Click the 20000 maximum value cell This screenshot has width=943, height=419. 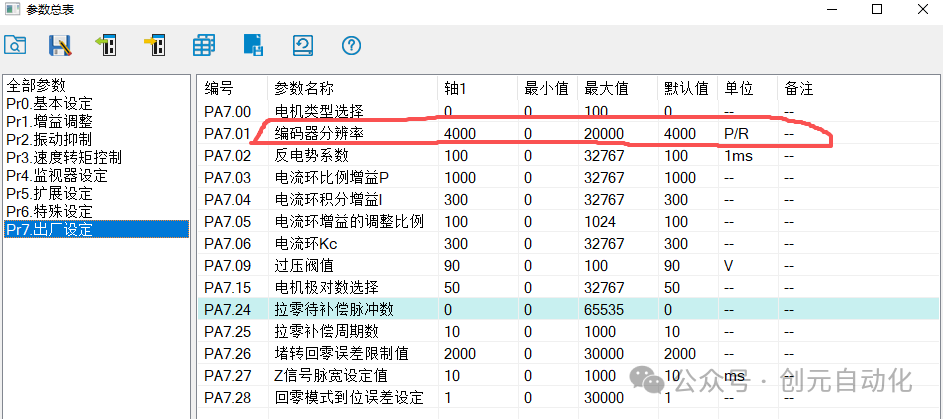pyautogui.click(x=604, y=133)
